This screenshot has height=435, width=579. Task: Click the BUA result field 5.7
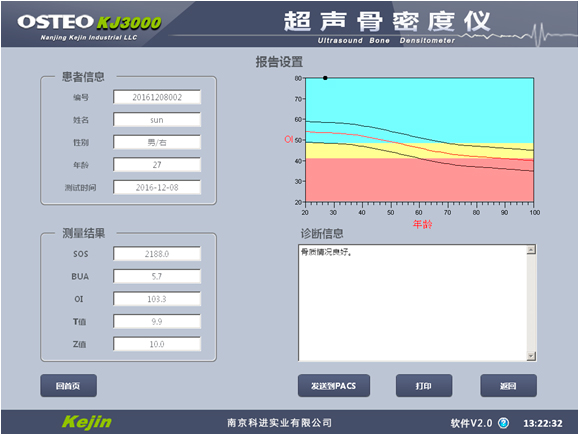pos(157,276)
